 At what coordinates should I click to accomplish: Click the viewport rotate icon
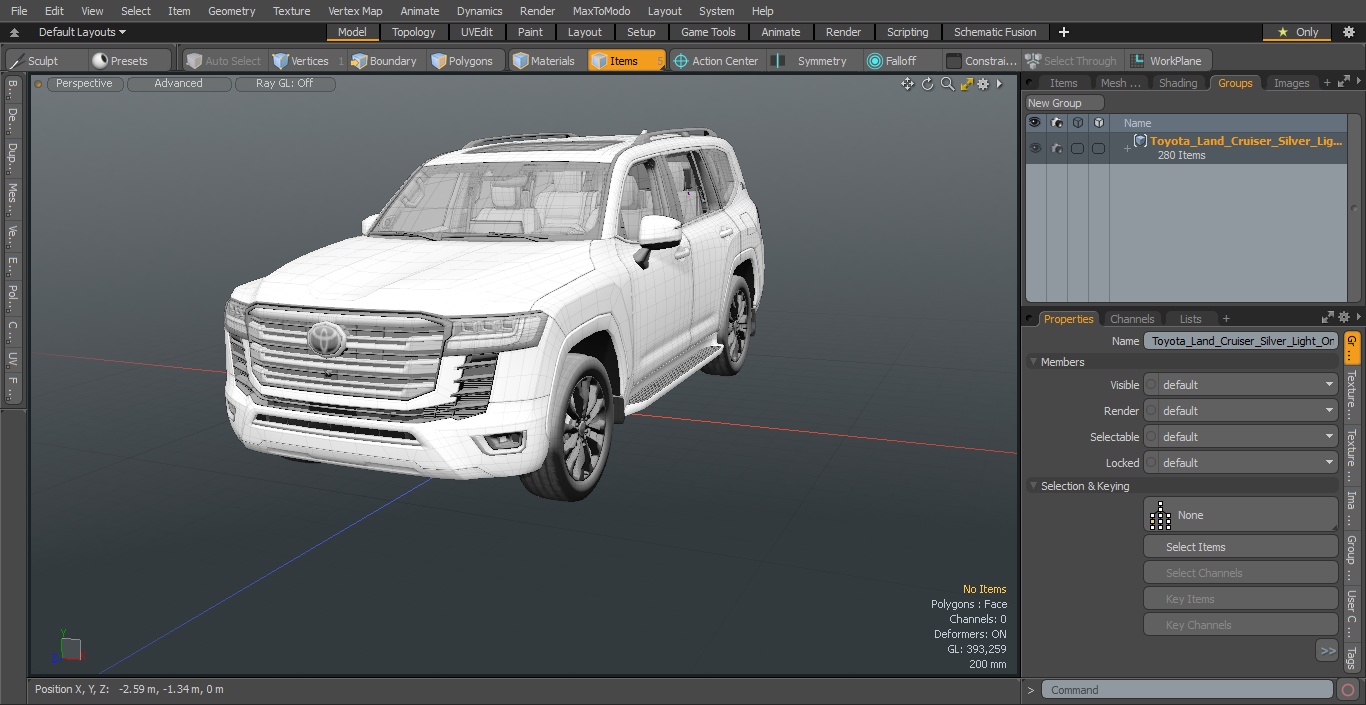point(927,84)
